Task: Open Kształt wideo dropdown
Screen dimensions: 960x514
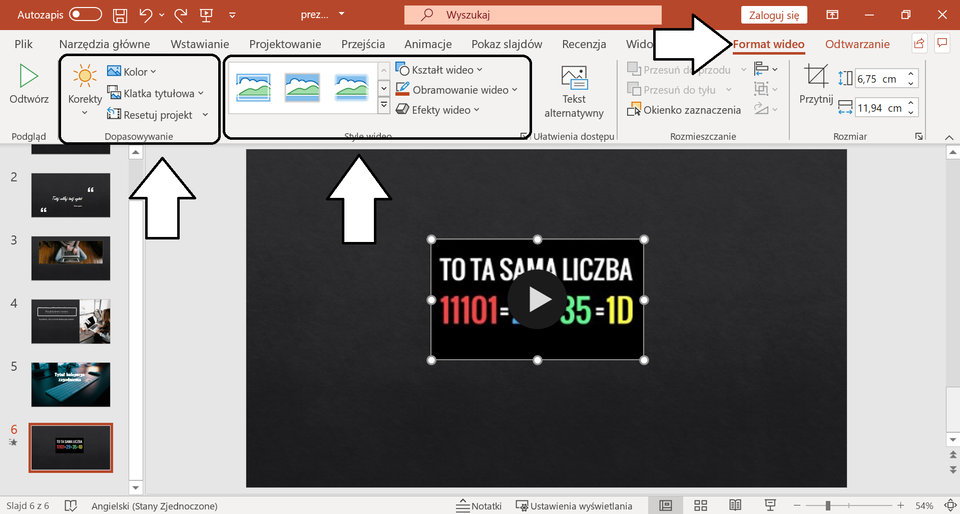Action: [439, 70]
